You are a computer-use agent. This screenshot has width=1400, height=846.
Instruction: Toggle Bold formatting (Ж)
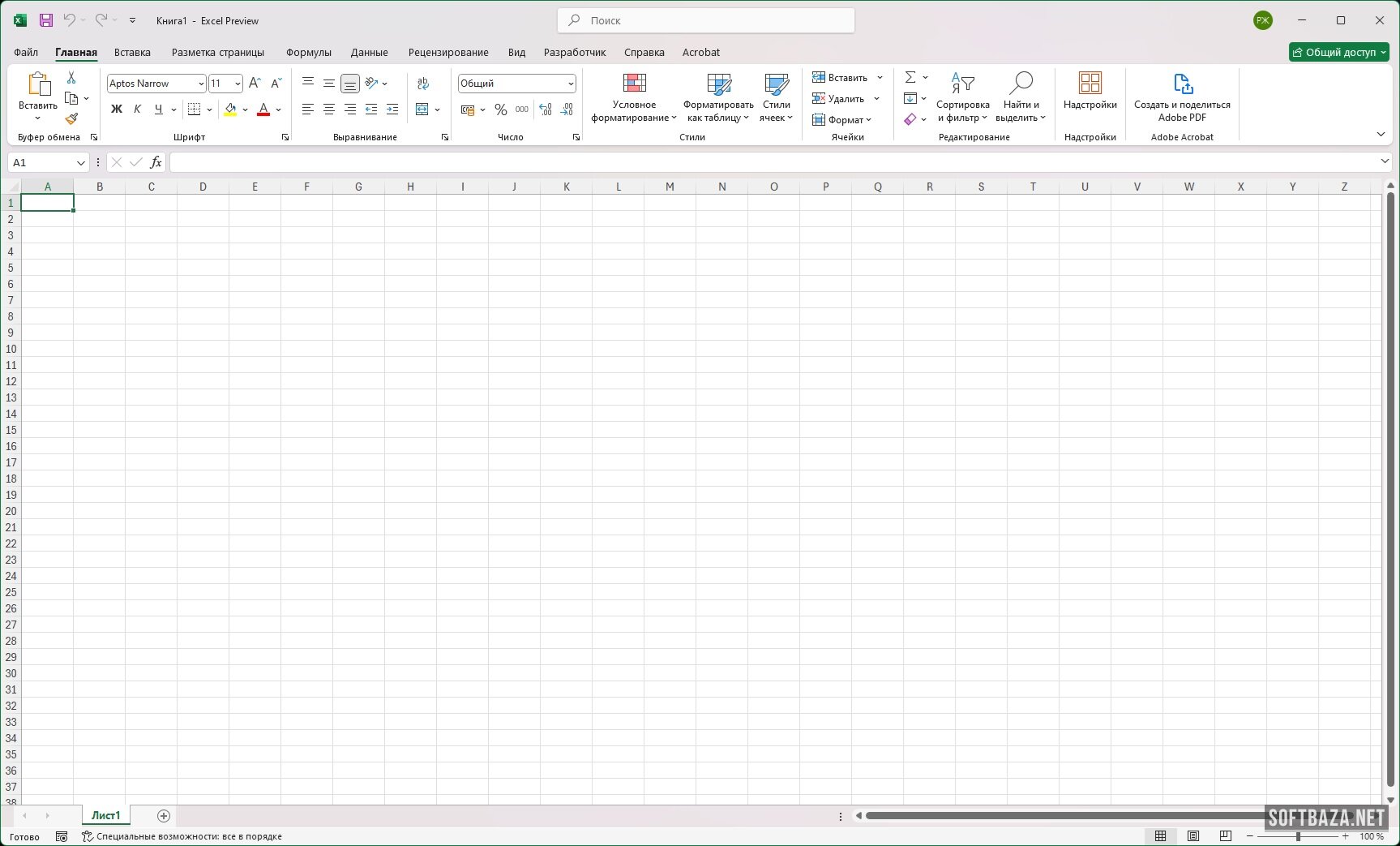(x=117, y=110)
